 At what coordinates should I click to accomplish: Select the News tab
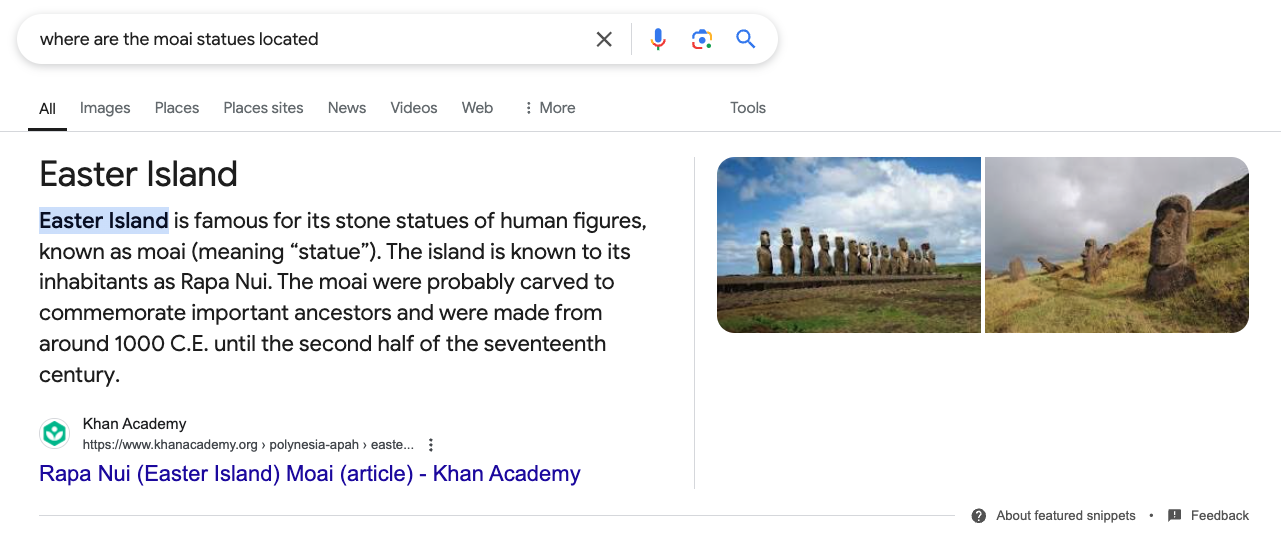[347, 108]
